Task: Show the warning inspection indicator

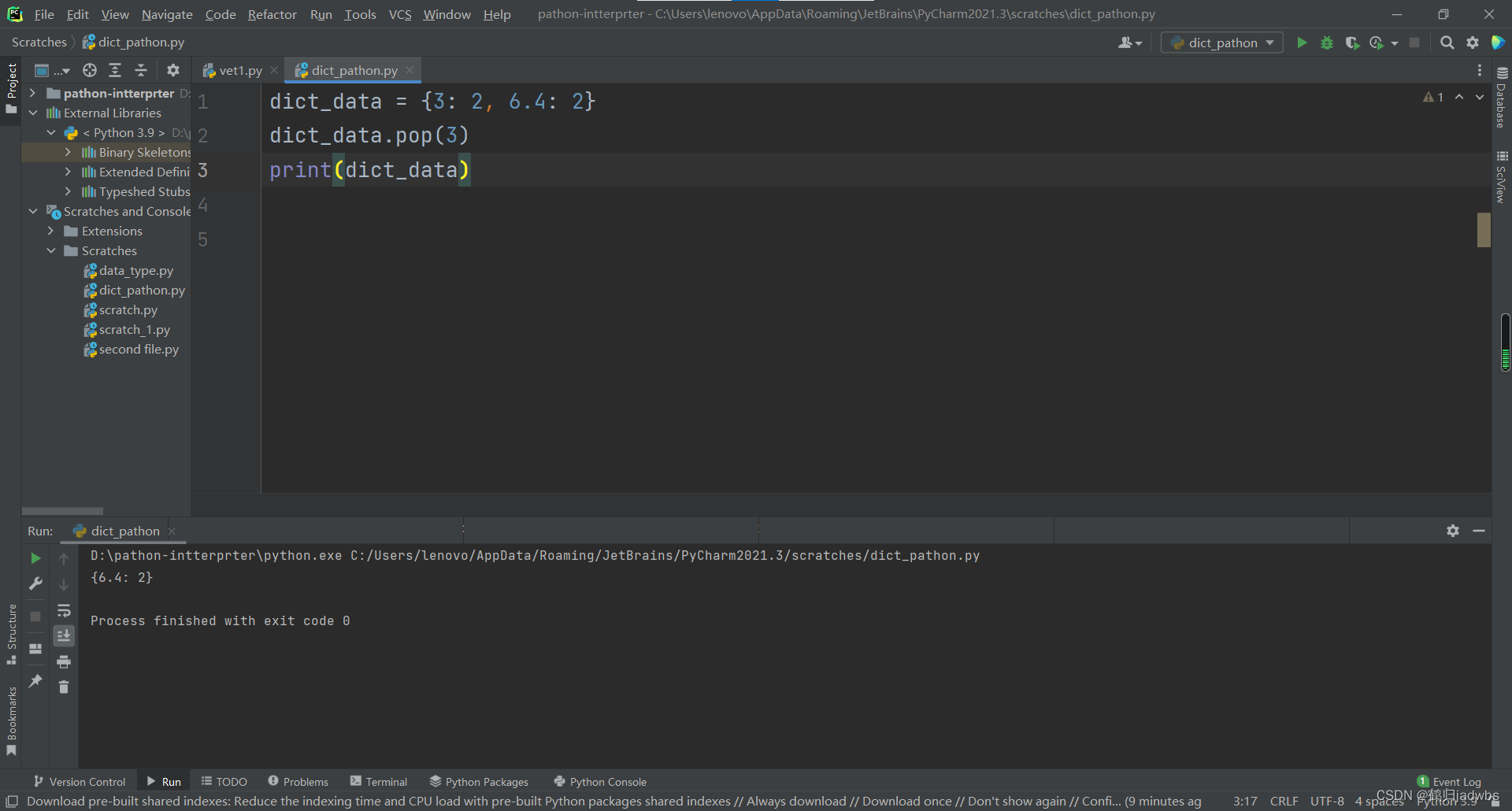Action: click(x=1433, y=97)
